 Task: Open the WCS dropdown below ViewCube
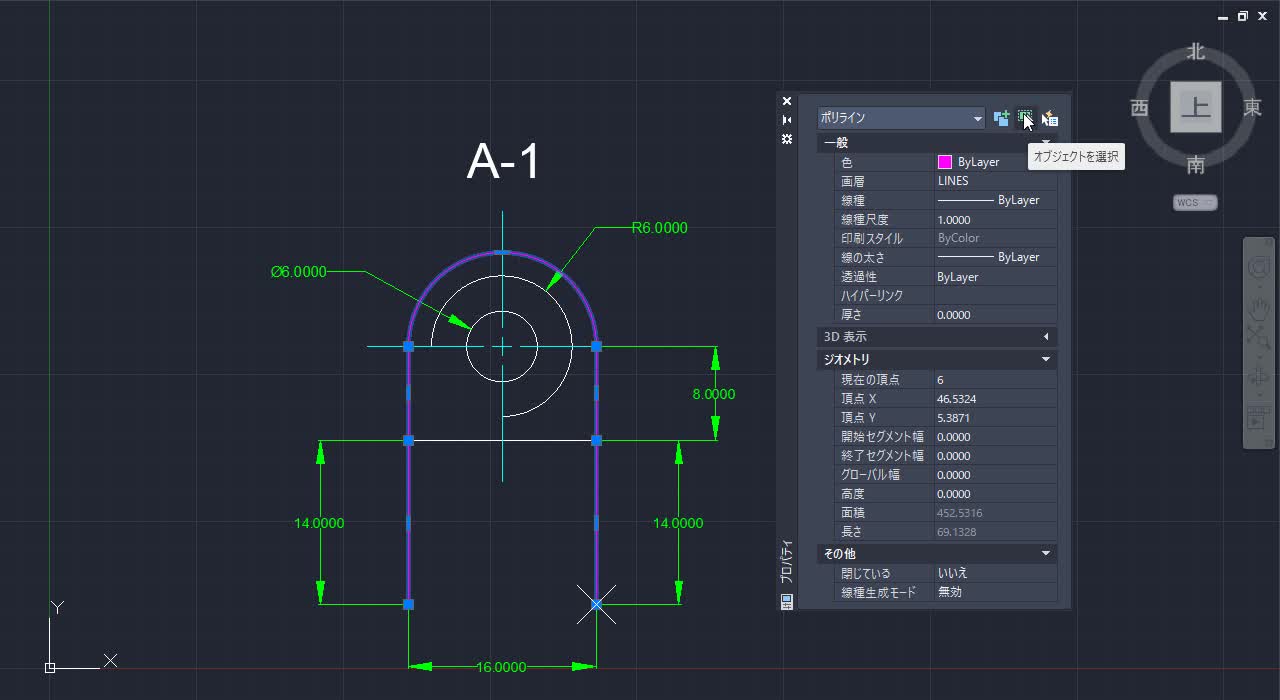(x=1195, y=202)
